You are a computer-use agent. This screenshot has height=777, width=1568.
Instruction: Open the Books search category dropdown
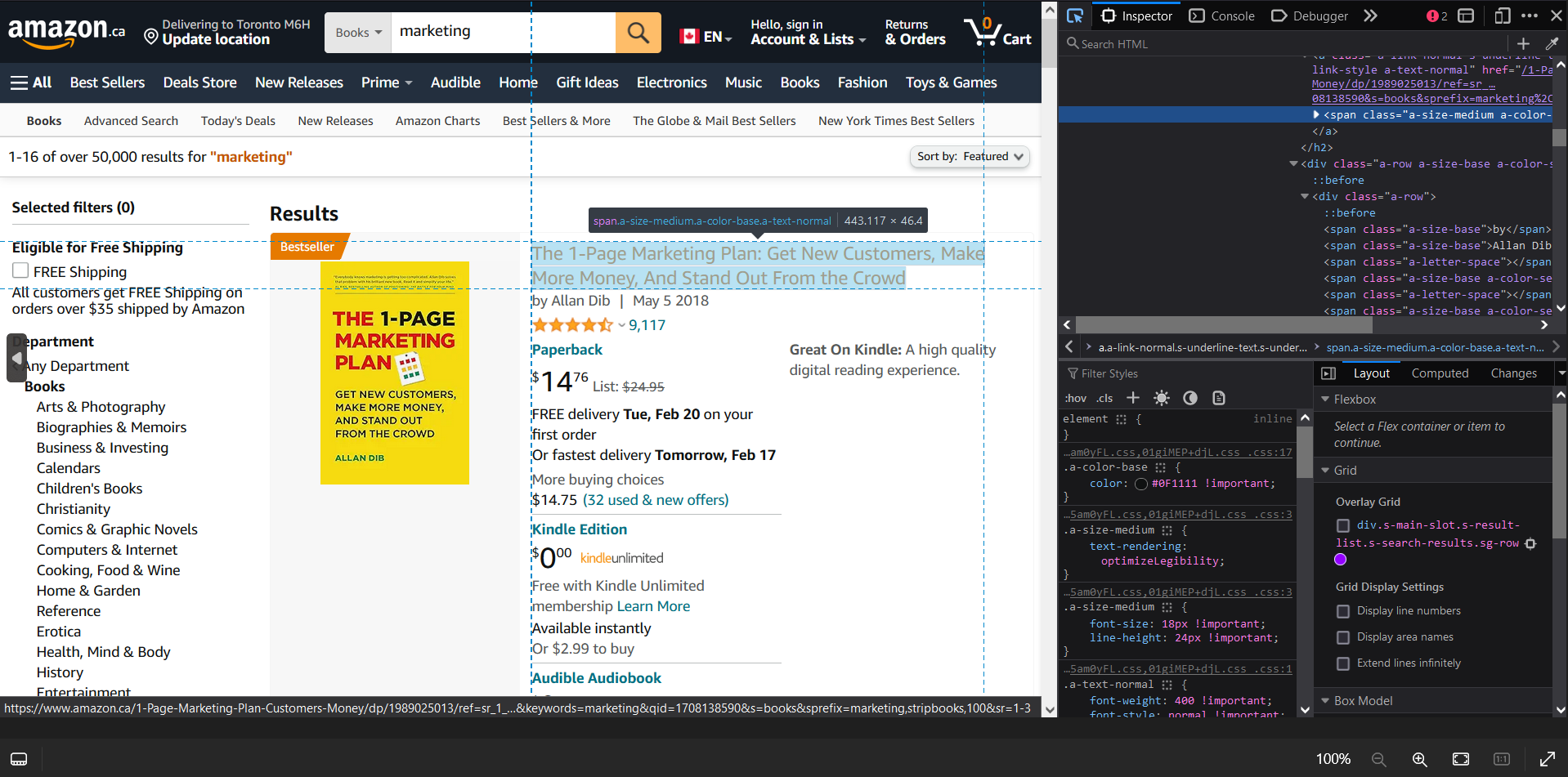pos(358,33)
